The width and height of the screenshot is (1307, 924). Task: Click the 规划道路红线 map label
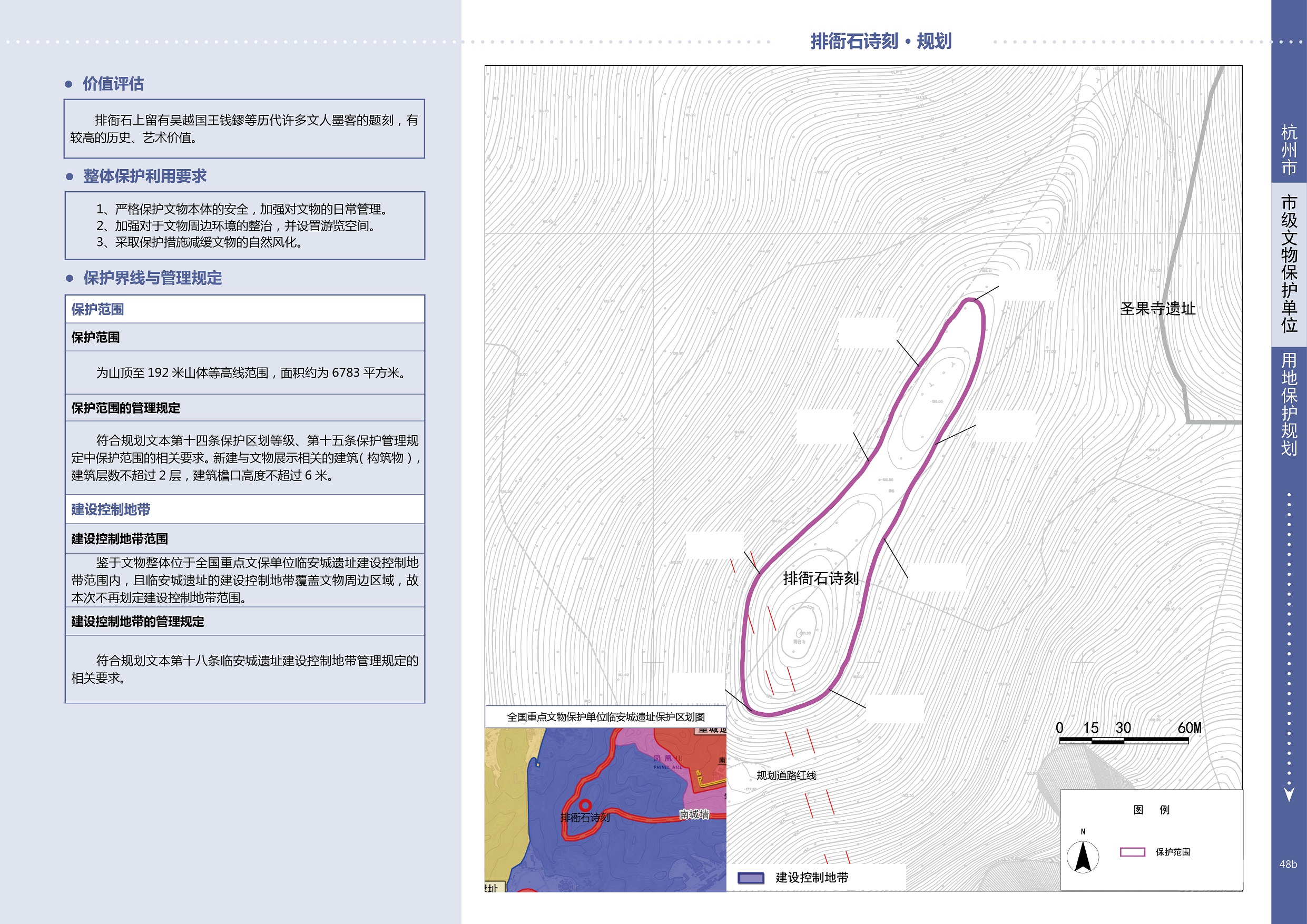tap(786, 775)
